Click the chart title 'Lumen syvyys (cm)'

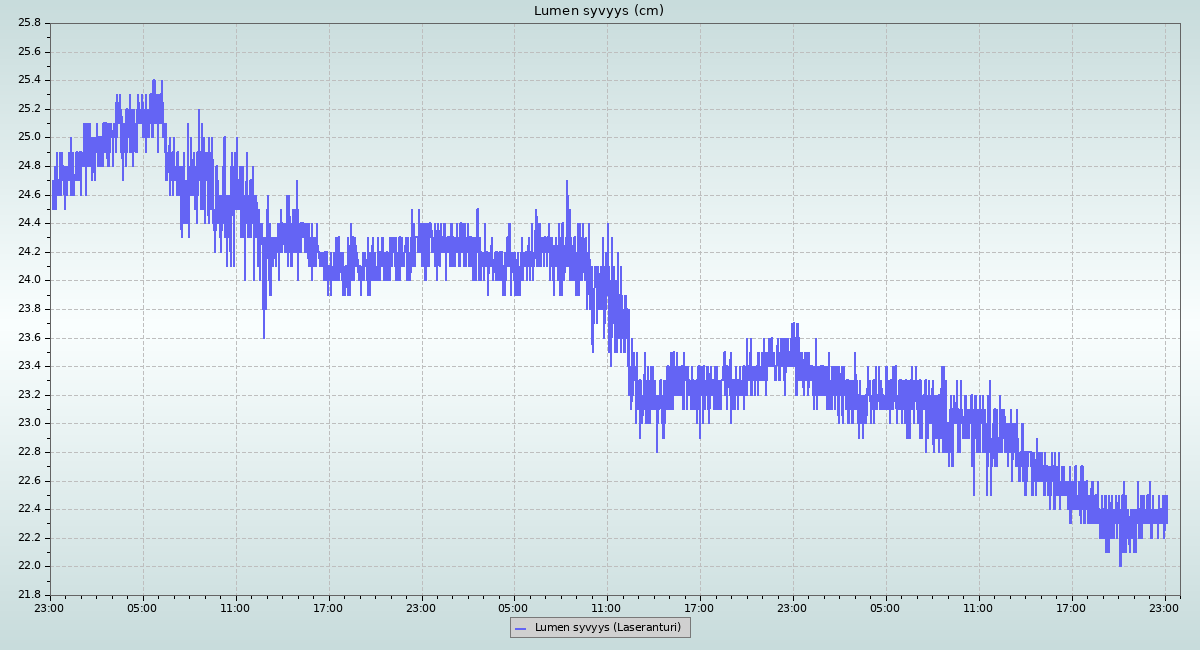598,11
